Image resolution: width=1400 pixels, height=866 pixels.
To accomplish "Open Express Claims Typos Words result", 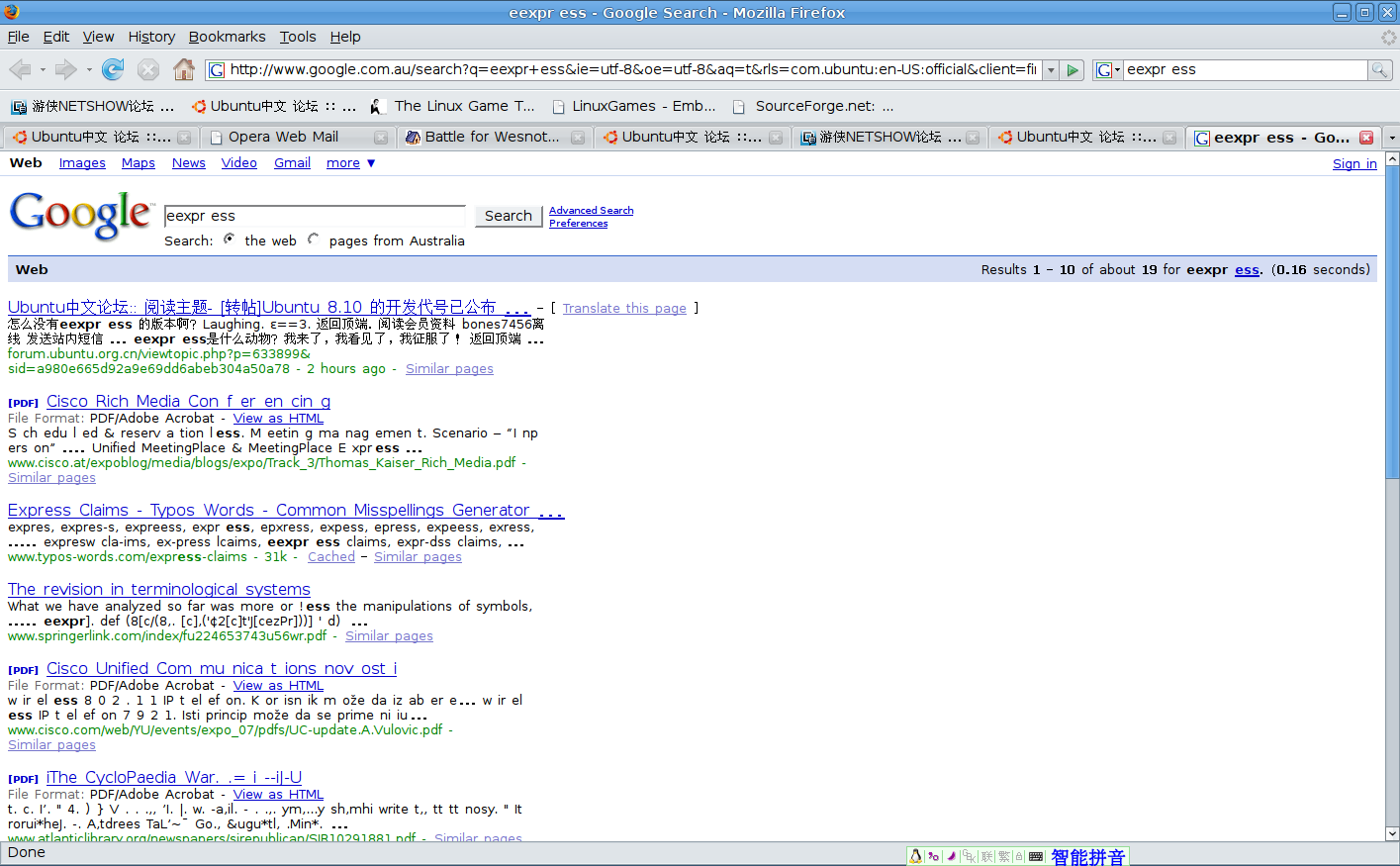I will [x=286, y=510].
